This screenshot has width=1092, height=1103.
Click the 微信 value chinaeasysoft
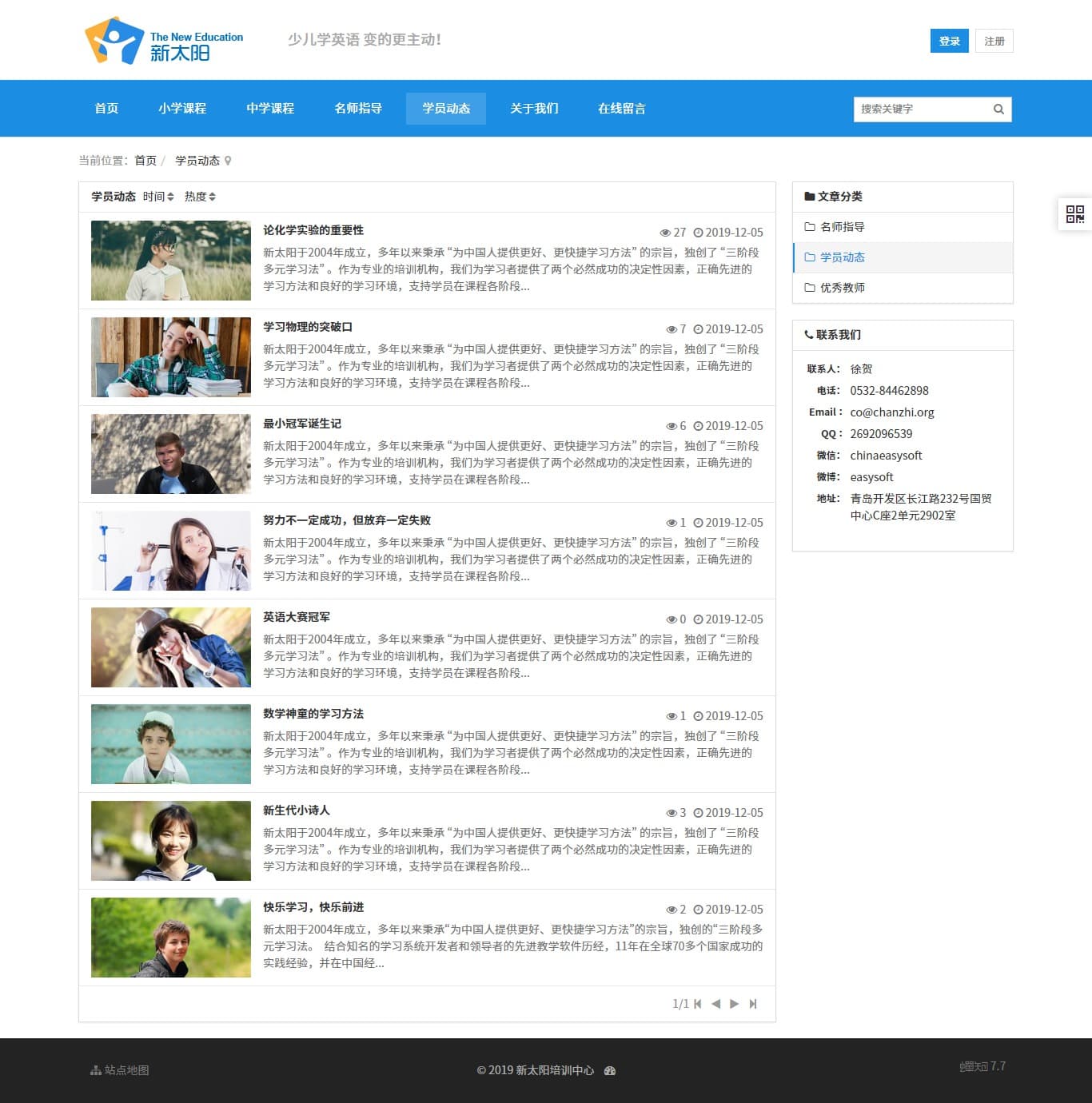coord(886,456)
